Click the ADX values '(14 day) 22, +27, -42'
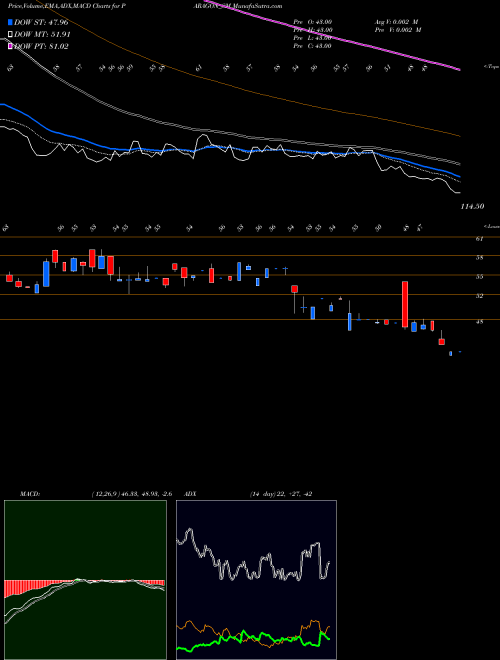The image size is (500, 660). pyautogui.click(x=280, y=494)
